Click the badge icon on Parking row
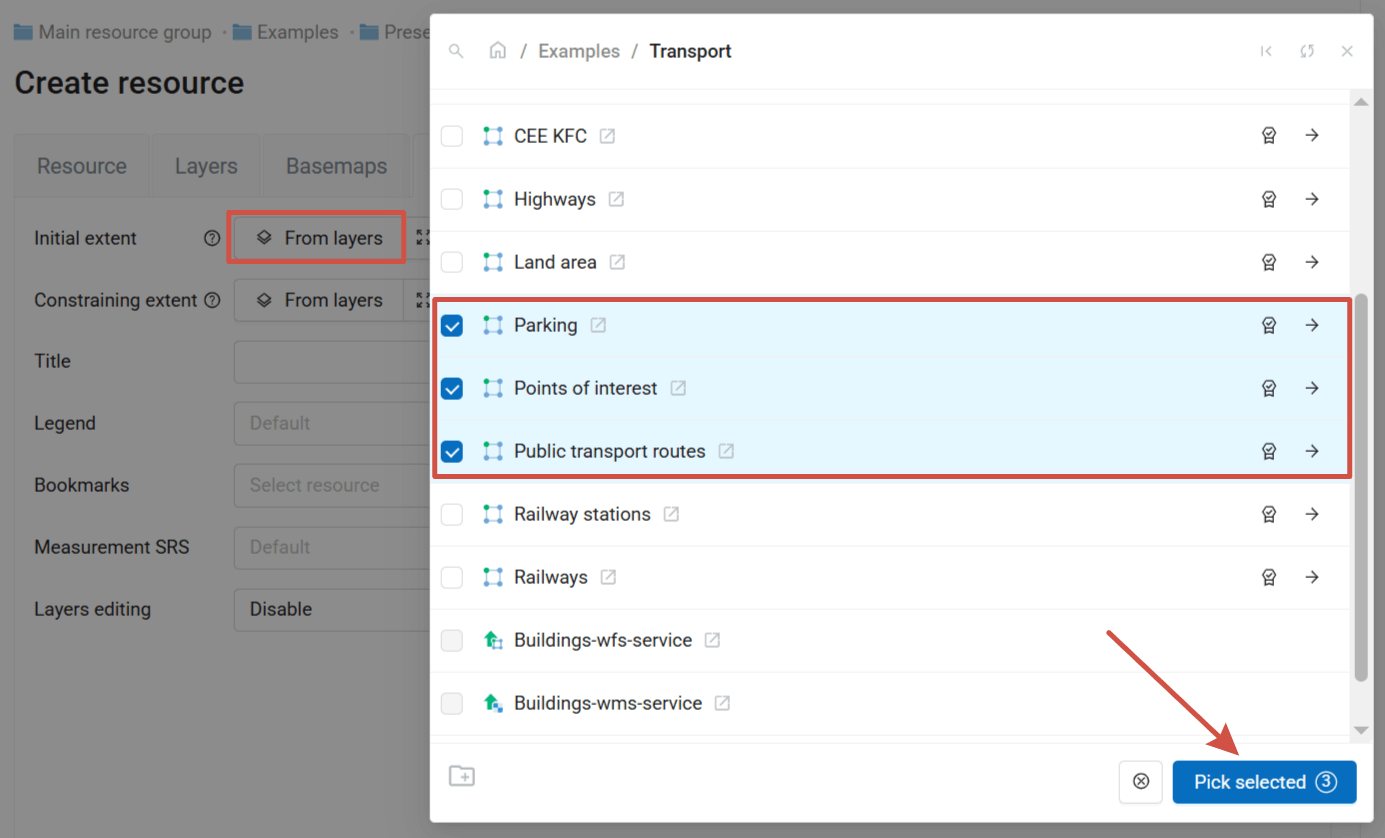Screen dimensions: 1385x838 1268,325
